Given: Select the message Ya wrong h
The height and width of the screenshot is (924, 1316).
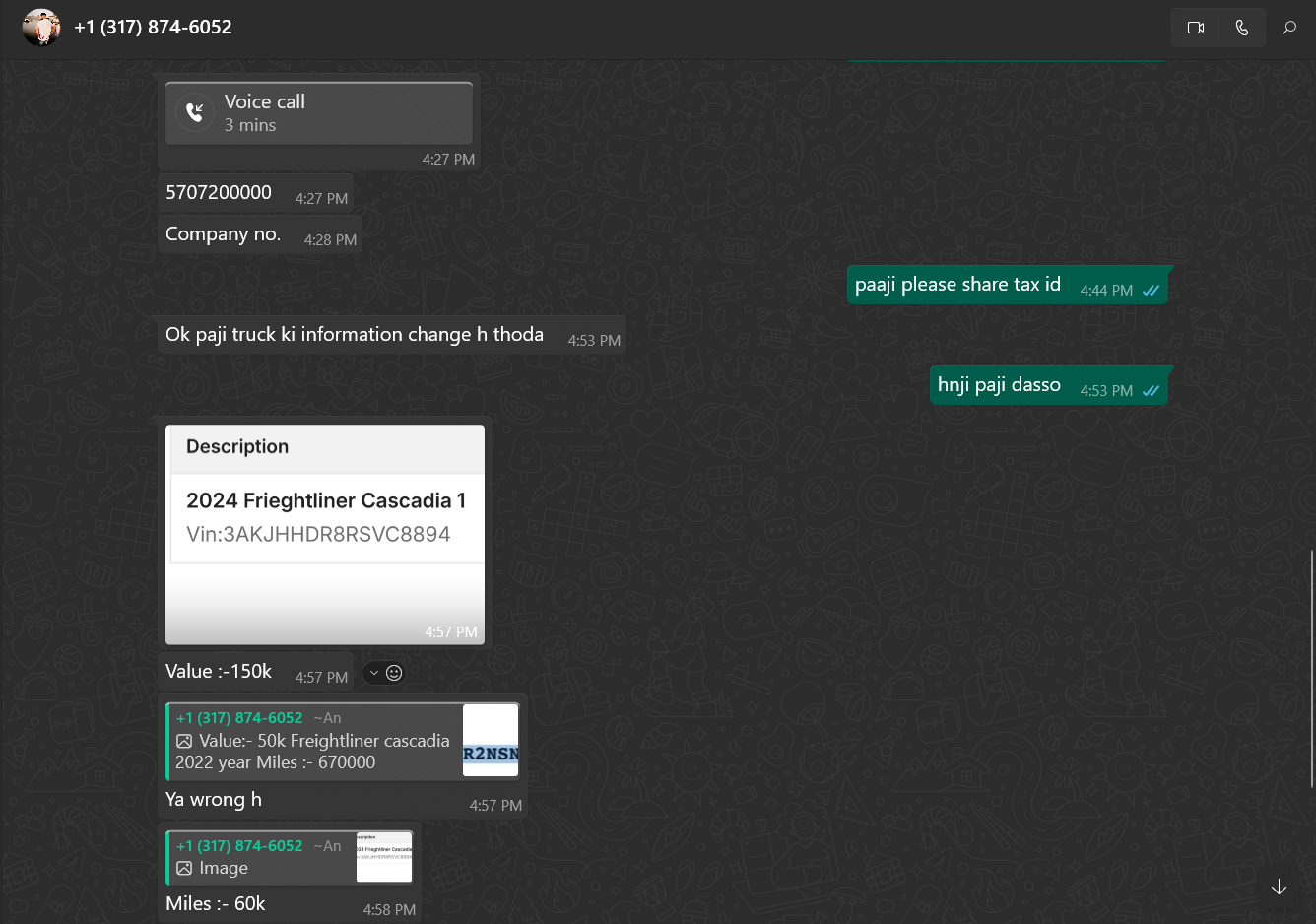Looking at the screenshot, I should click(214, 800).
